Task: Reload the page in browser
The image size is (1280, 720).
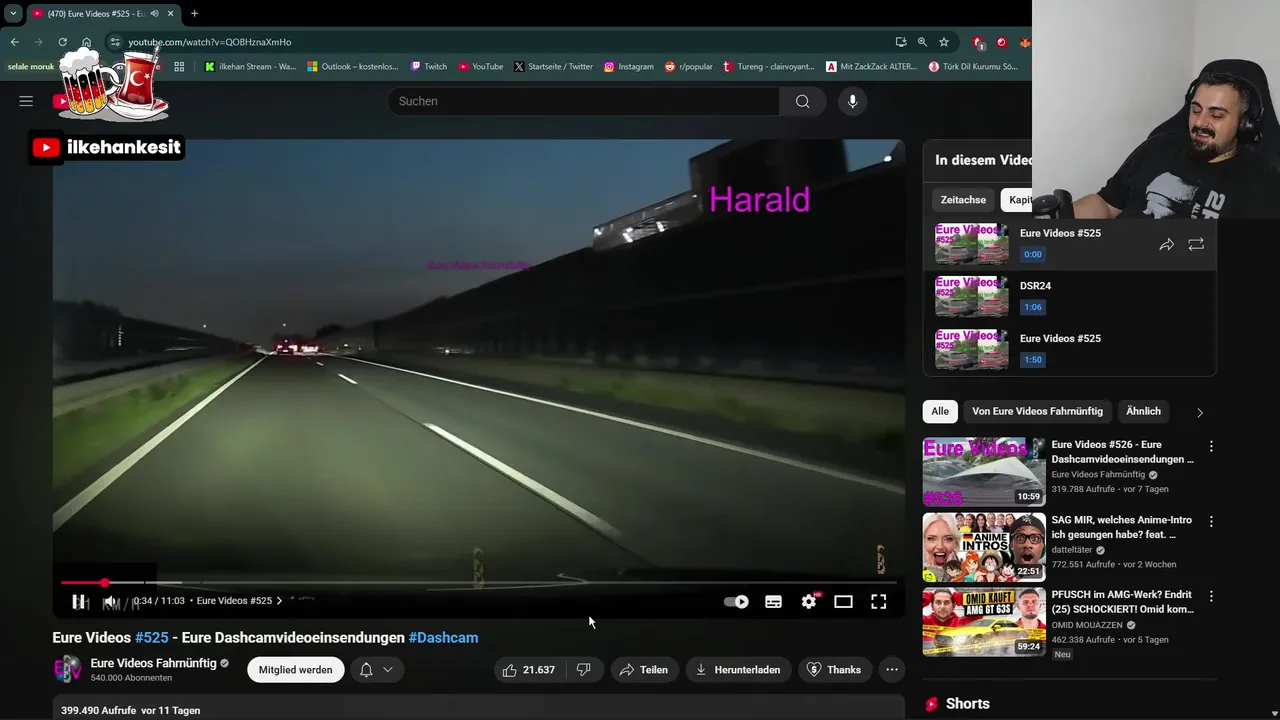Action: (x=62, y=42)
